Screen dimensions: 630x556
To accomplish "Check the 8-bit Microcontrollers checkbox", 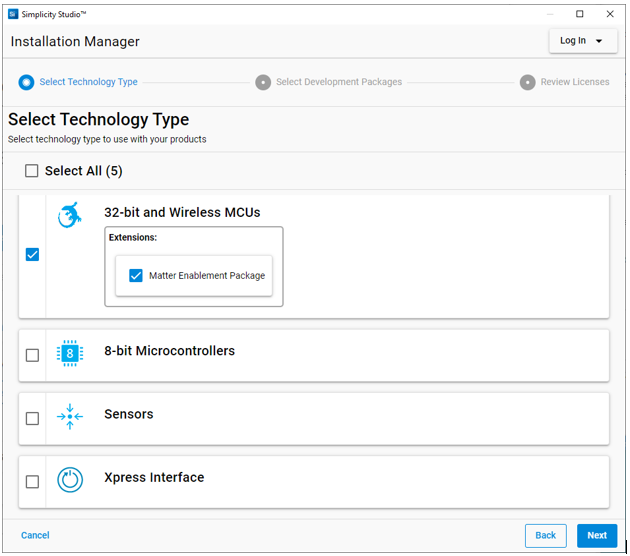I will click(33, 355).
